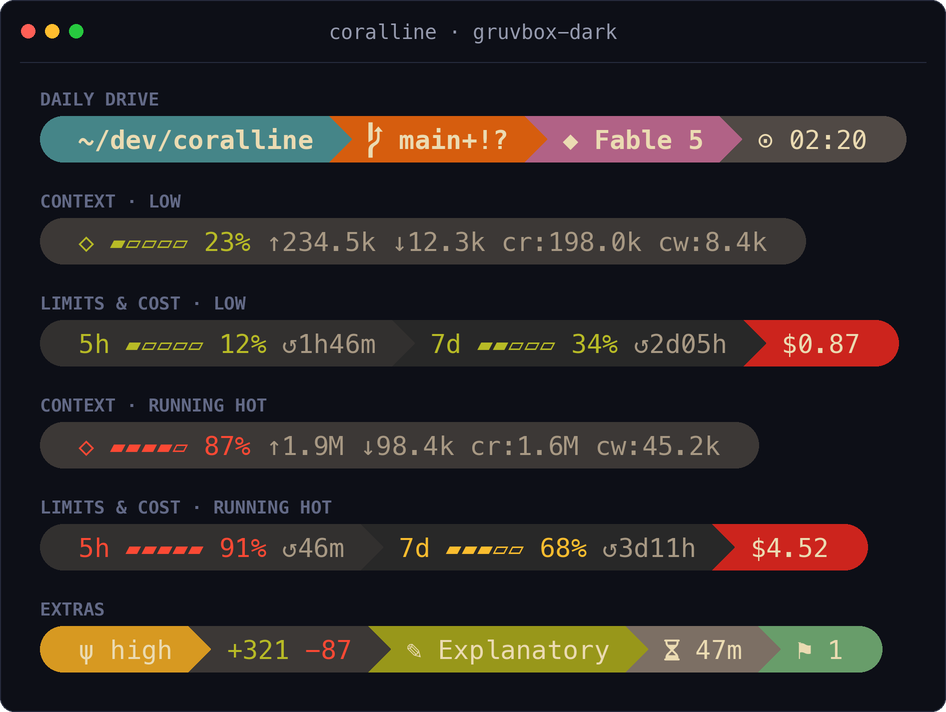Click the cw:45.2k cache write value

[658, 446]
